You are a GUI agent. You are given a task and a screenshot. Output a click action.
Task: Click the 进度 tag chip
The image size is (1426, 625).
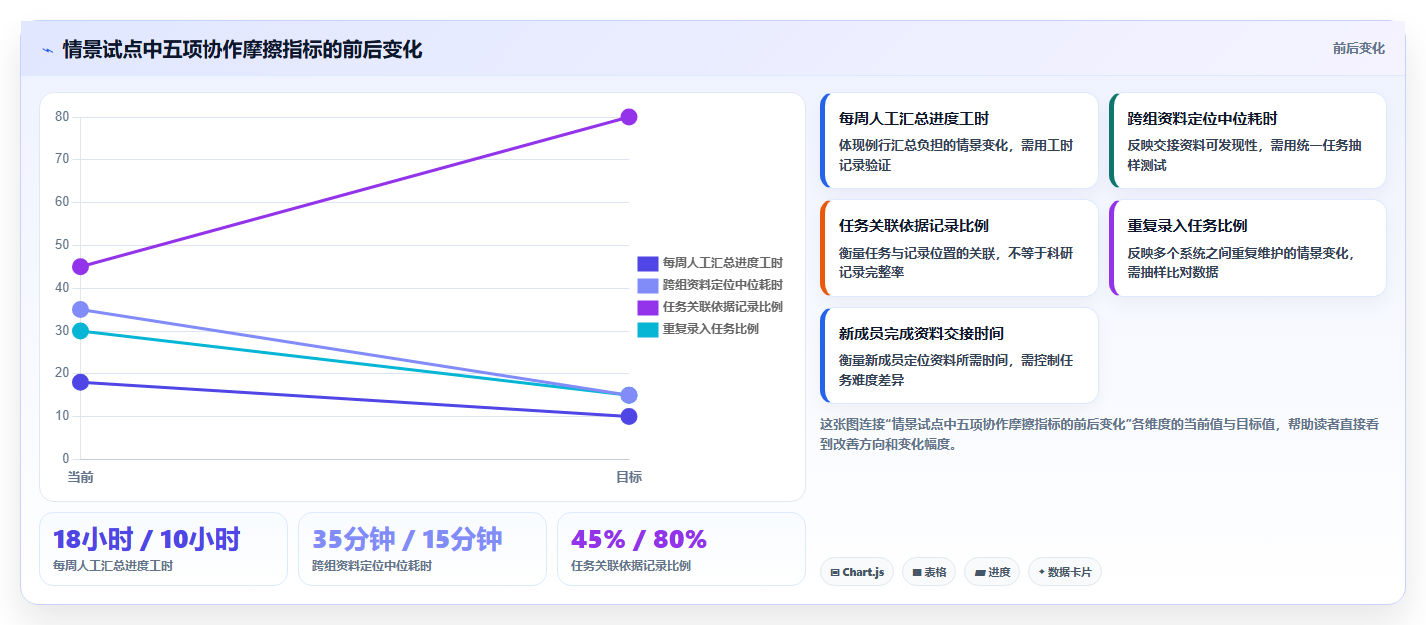(x=992, y=572)
